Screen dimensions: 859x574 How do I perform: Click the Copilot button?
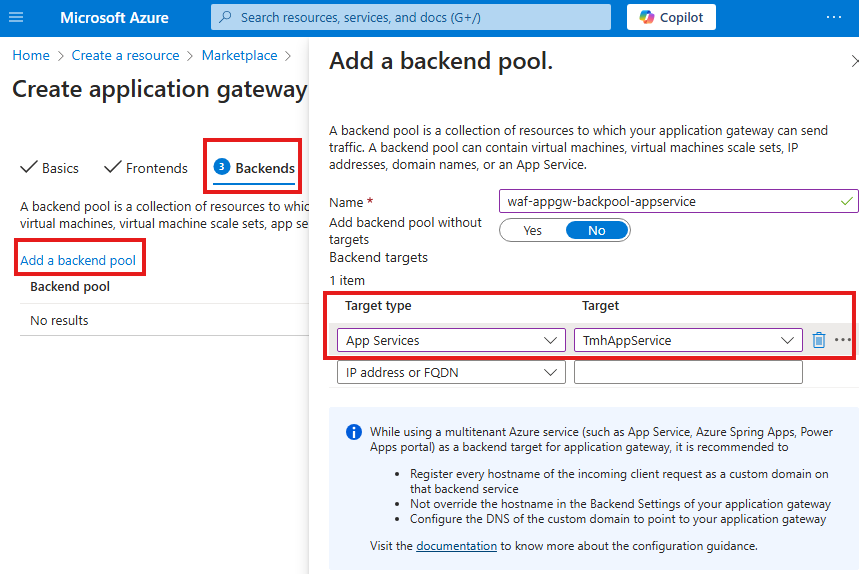click(671, 18)
